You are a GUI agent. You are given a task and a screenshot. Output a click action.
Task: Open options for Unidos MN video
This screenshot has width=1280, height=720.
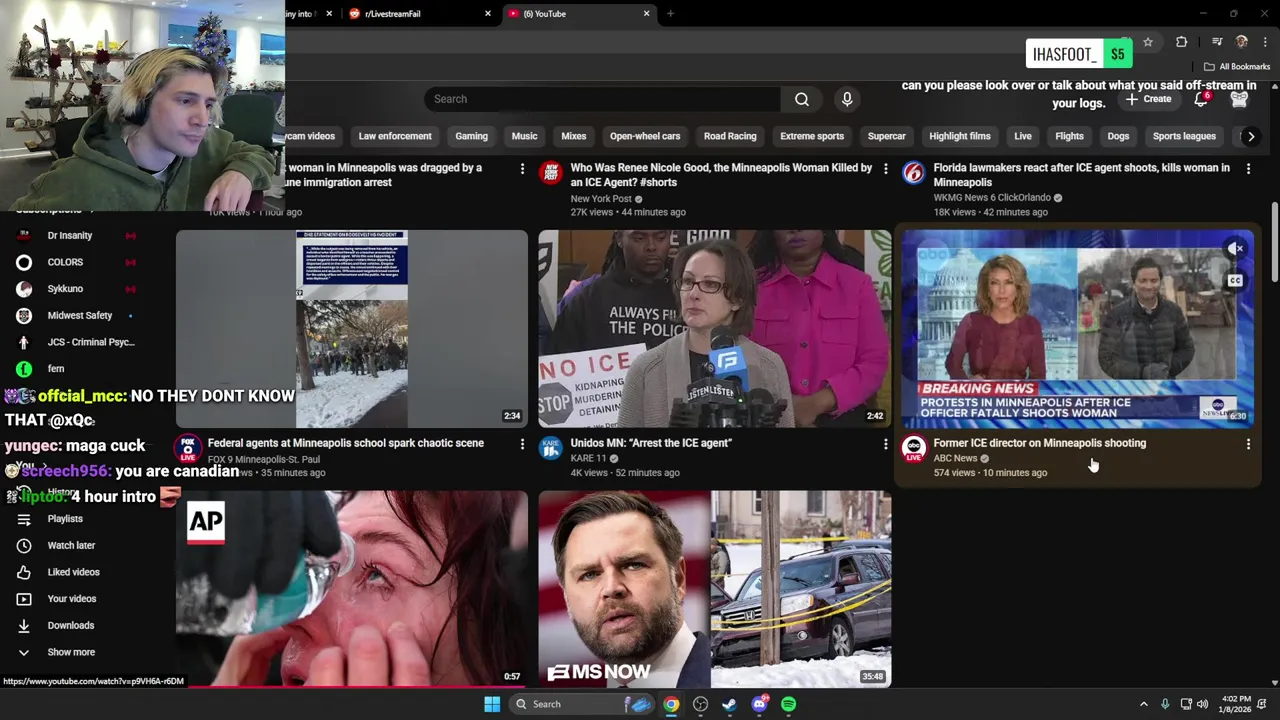tap(885, 444)
